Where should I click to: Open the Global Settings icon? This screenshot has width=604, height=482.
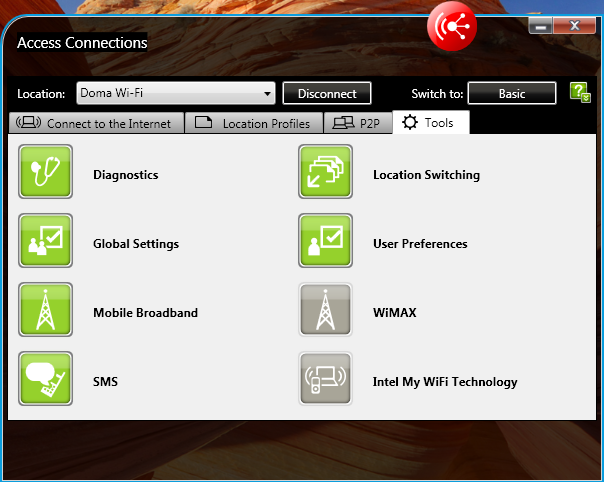(46, 241)
